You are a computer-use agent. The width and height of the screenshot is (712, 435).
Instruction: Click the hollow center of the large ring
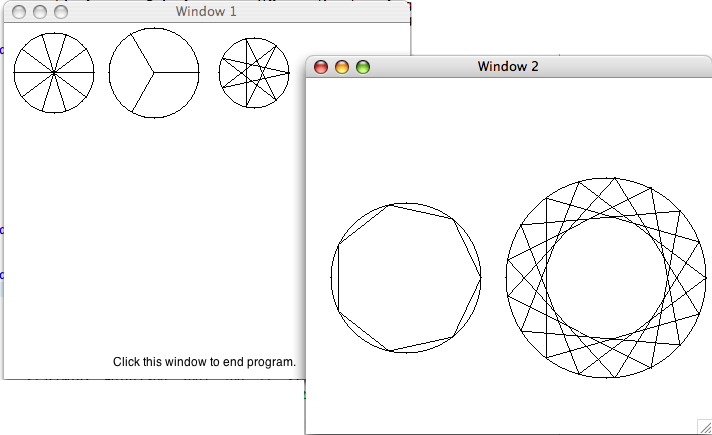tap(606, 278)
